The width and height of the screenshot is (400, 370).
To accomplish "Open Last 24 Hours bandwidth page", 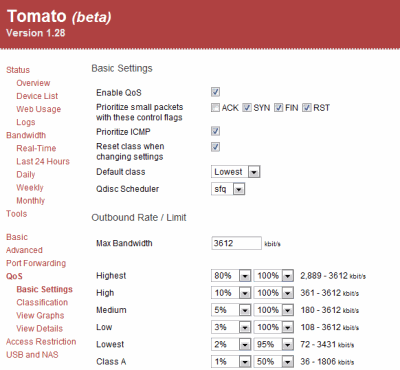I will click(43, 162).
